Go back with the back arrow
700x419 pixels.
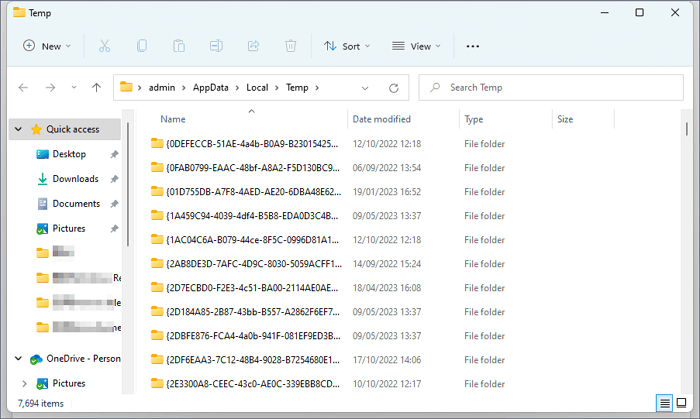(23, 87)
